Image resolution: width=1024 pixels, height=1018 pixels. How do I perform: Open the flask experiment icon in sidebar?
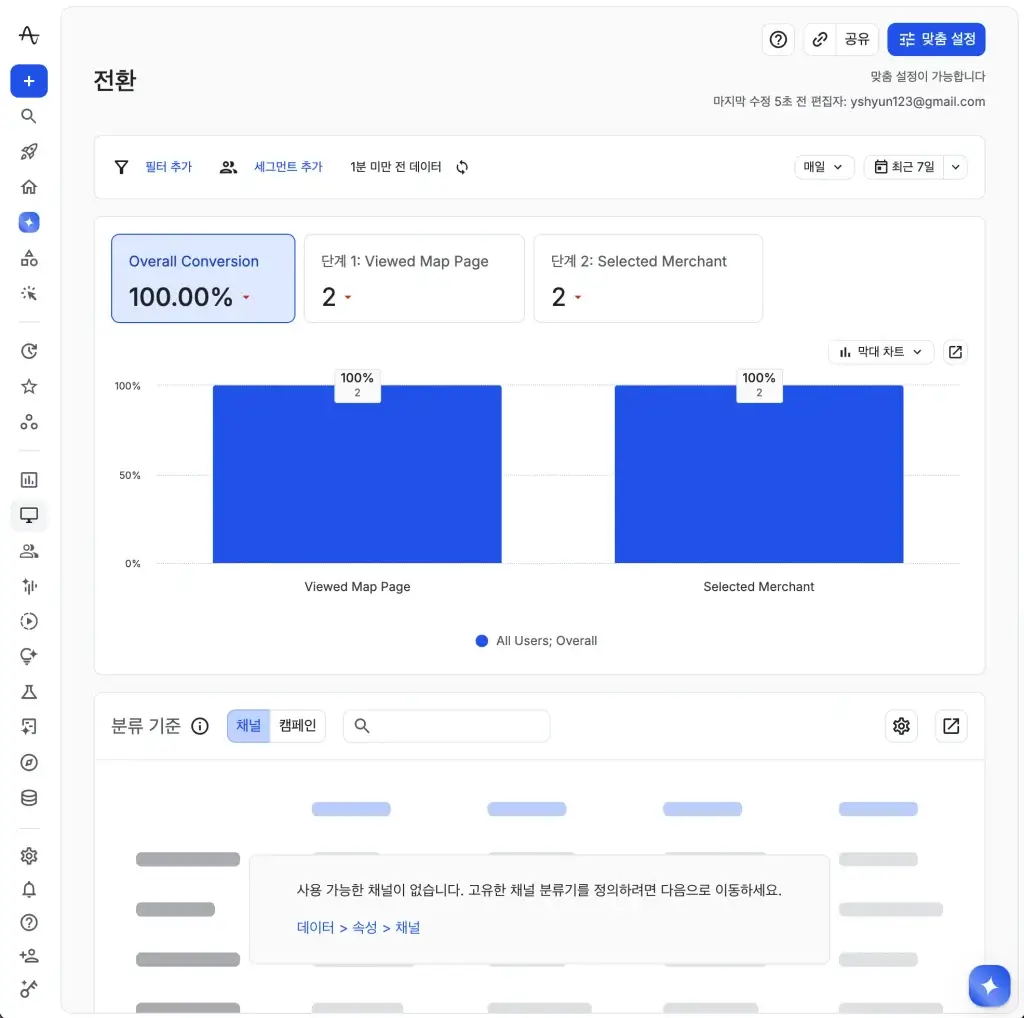pos(29,692)
